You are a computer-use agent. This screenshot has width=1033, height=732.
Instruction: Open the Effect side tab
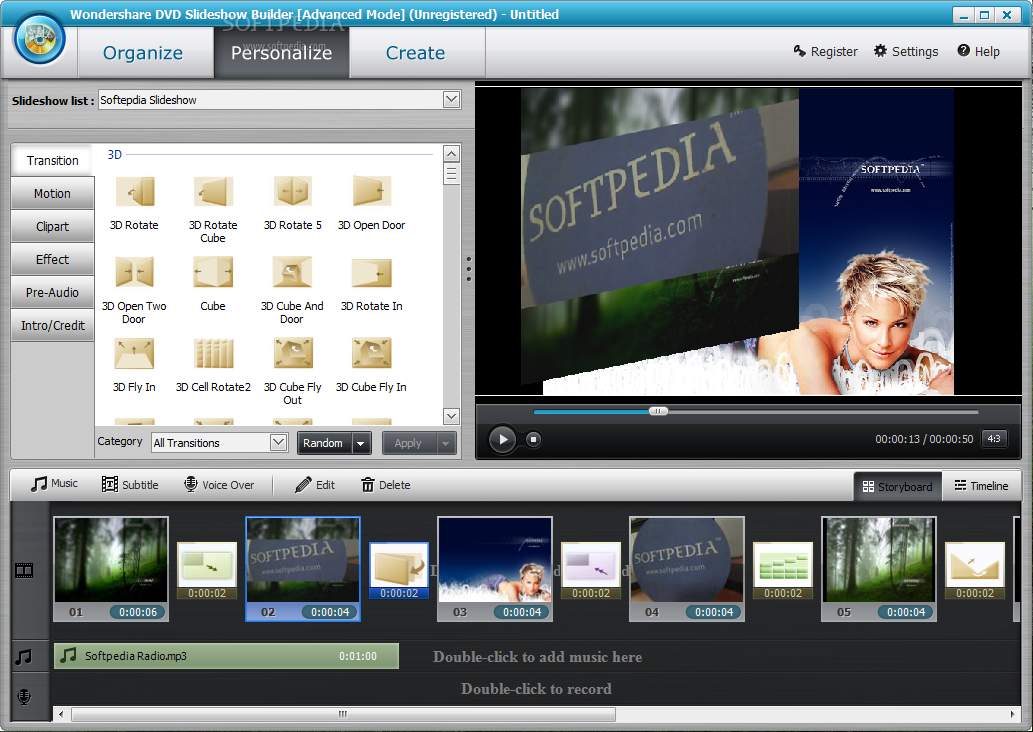pyautogui.click(x=53, y=260)
